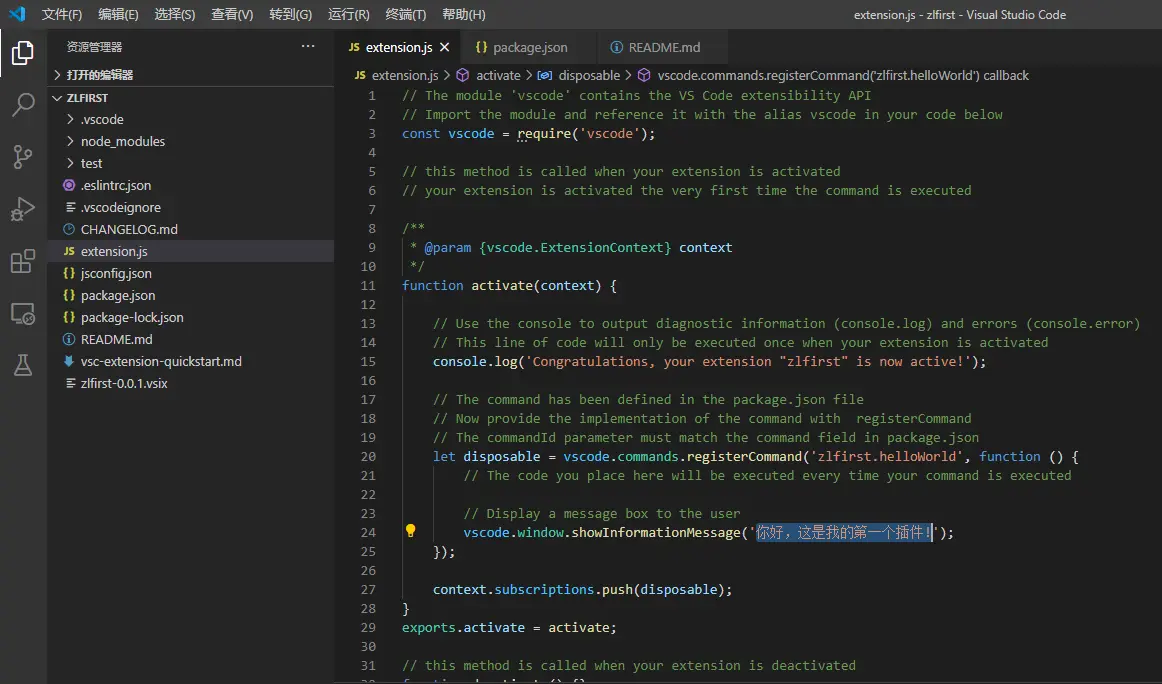Click the activate breadcrumb item
This screenshot has height=684, width=1162.
pyautogui.click(x=497, y=75)
